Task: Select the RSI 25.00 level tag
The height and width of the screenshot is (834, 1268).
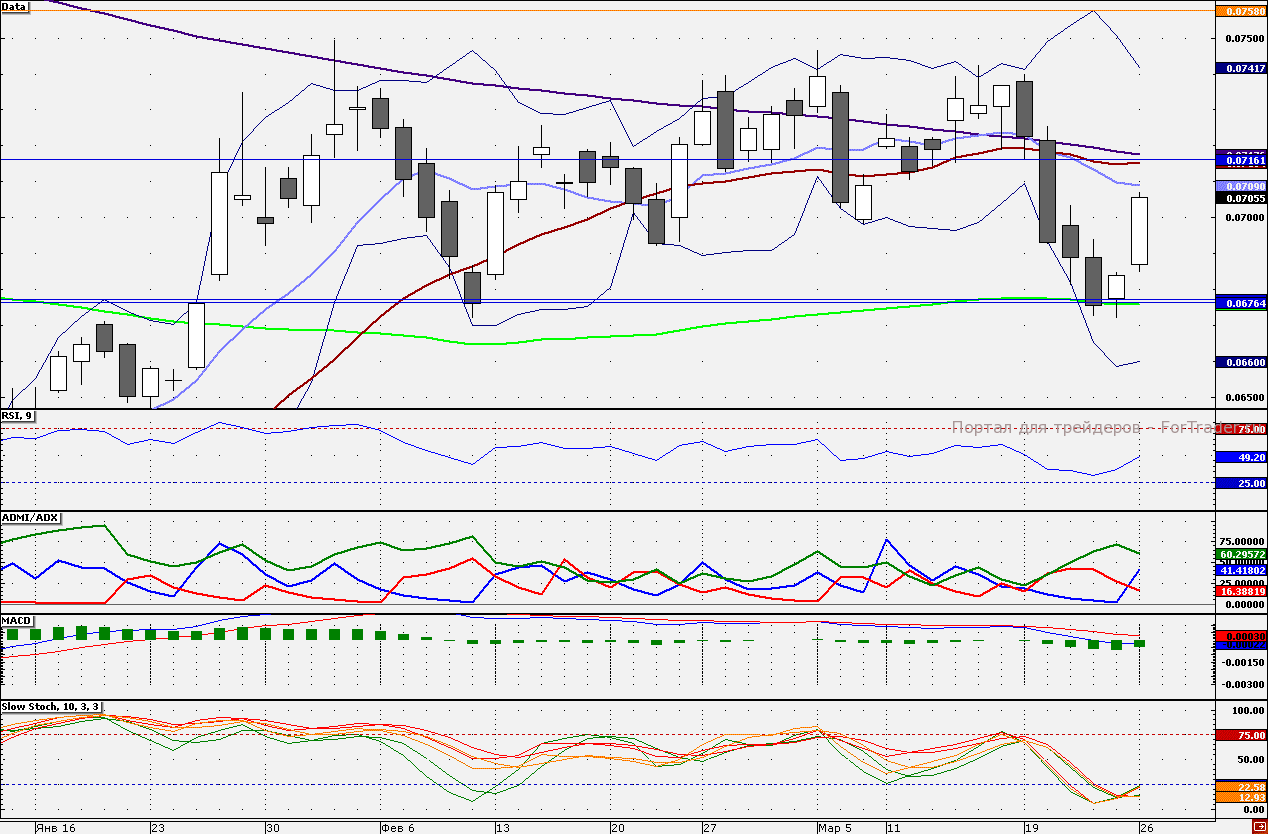Action: [1240, 483]
